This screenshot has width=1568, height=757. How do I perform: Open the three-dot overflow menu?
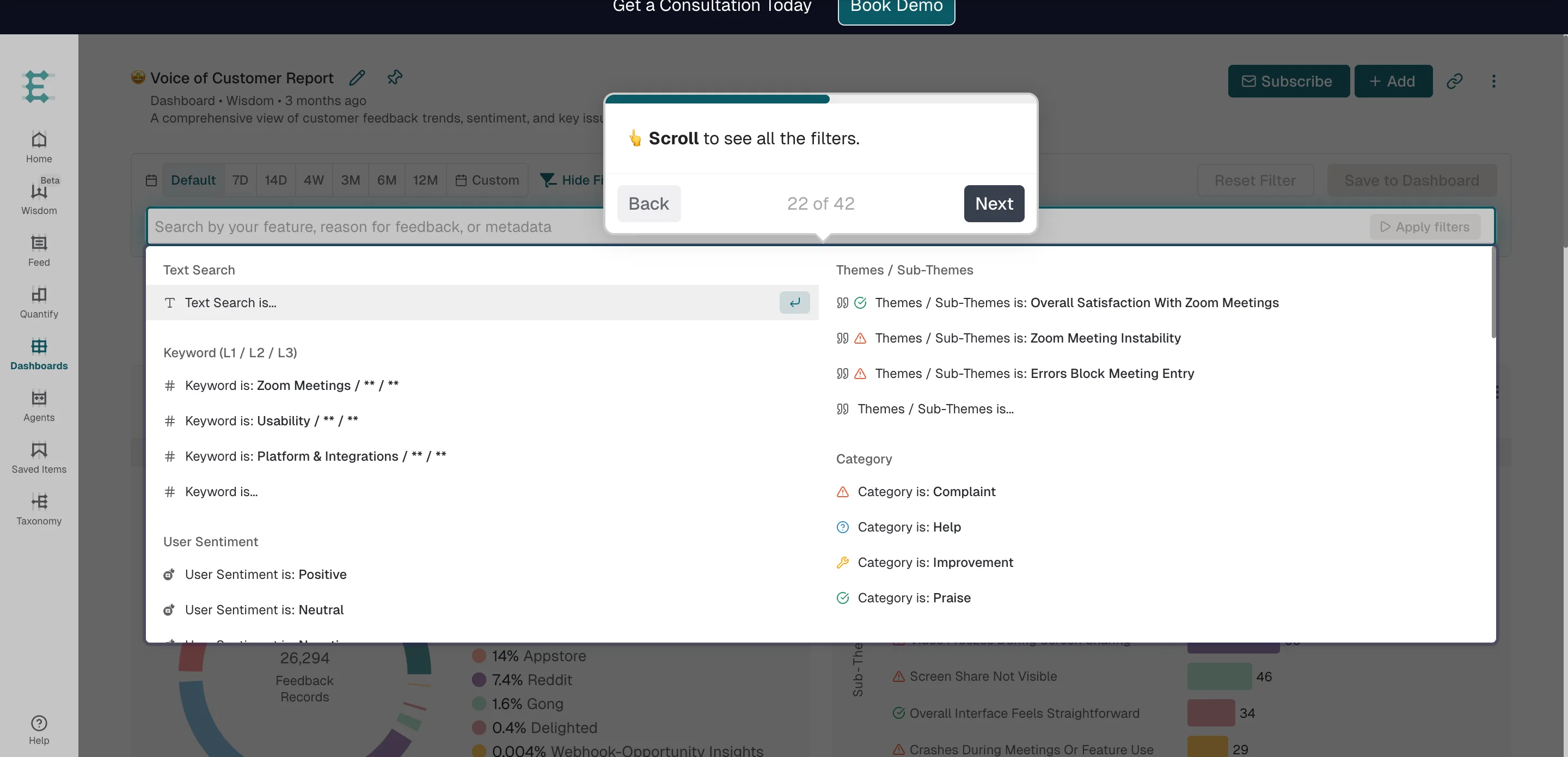[x=1494, y=81]
